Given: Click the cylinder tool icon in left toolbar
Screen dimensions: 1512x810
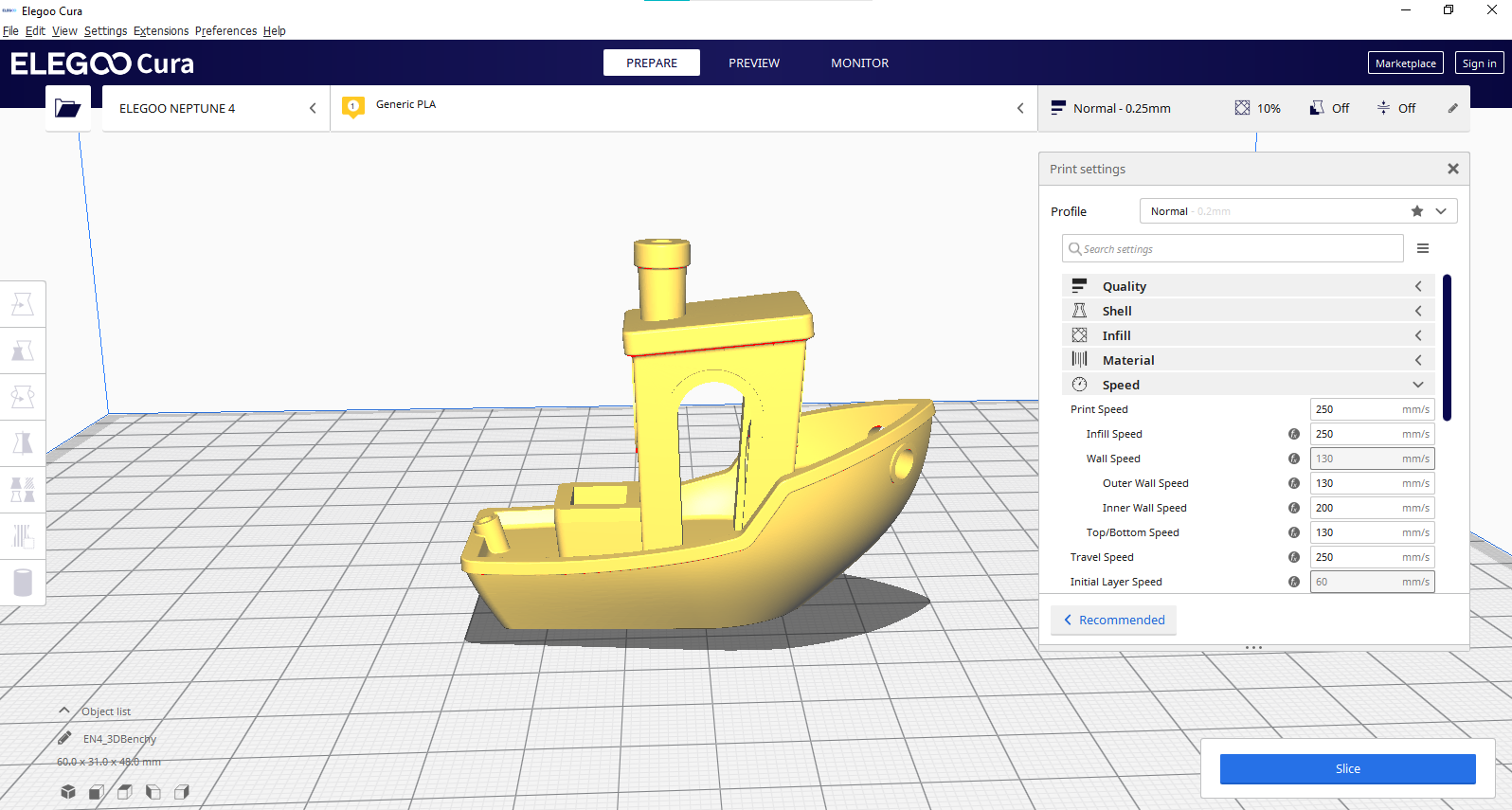Looking at the screenshot, I should point(23,582).
